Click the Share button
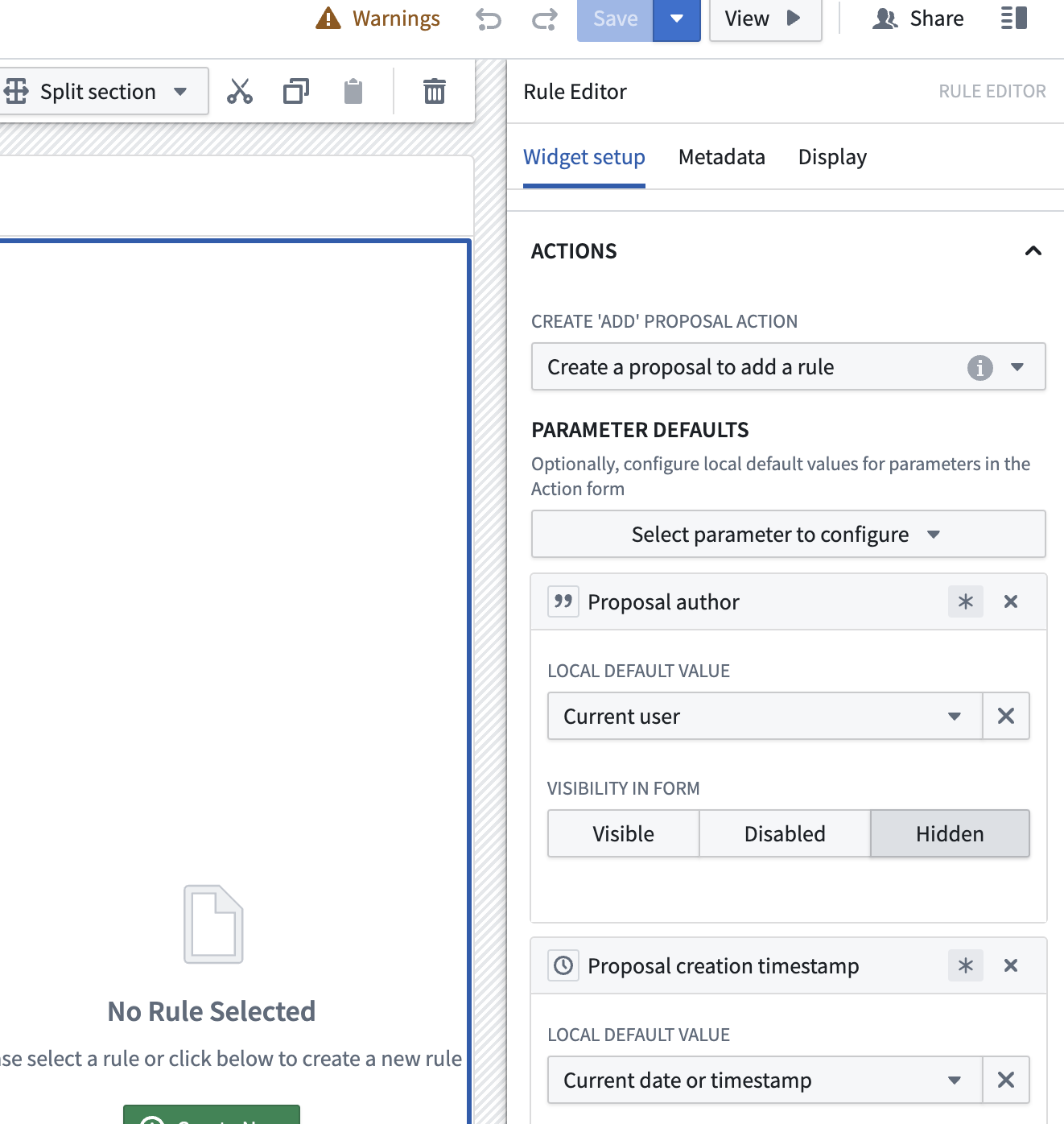Image resolution: width=1064 pixels, height=1124 pixels. click(x=918, y=19)
